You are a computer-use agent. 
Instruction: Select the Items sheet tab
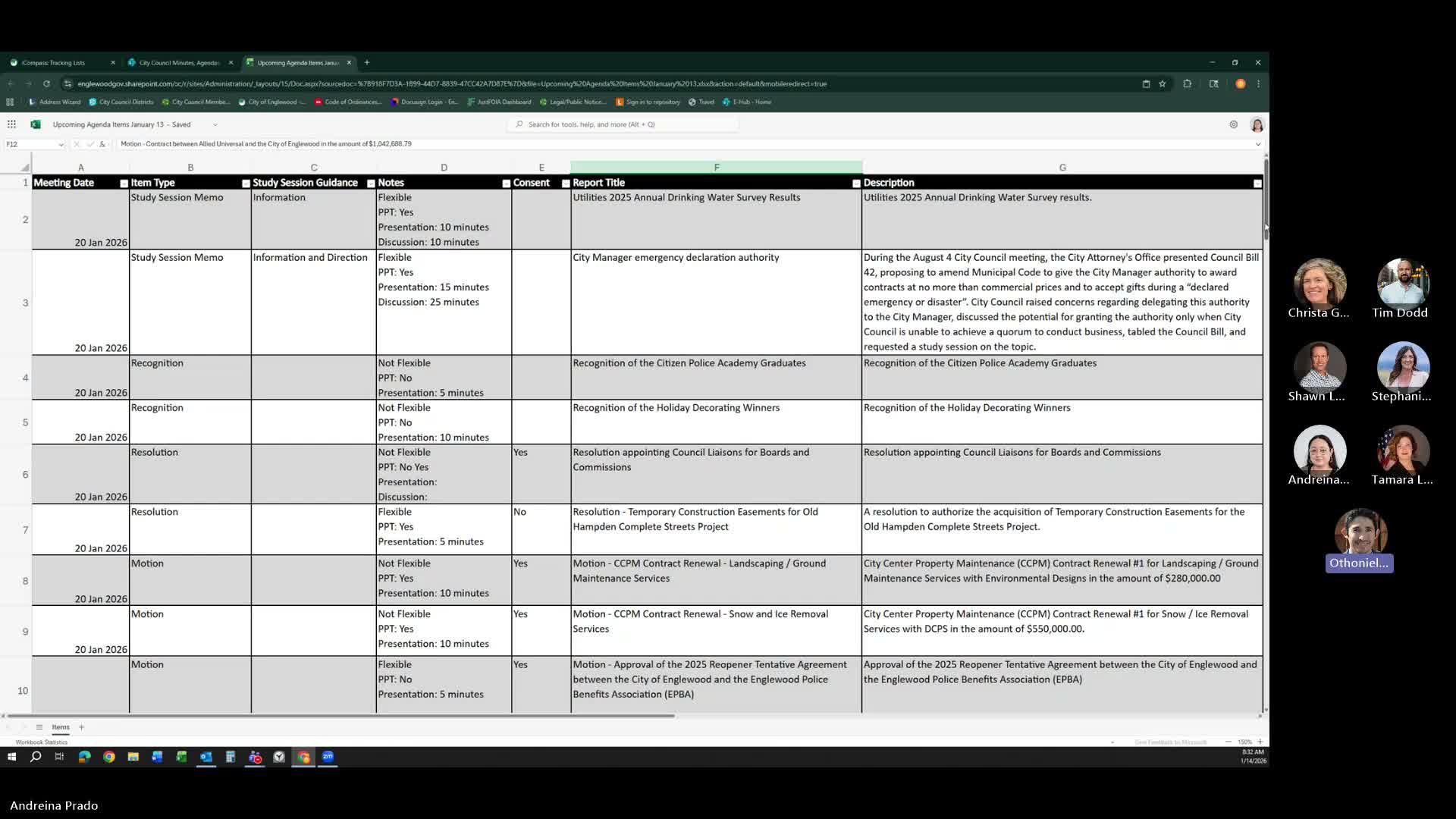point(61,727)
